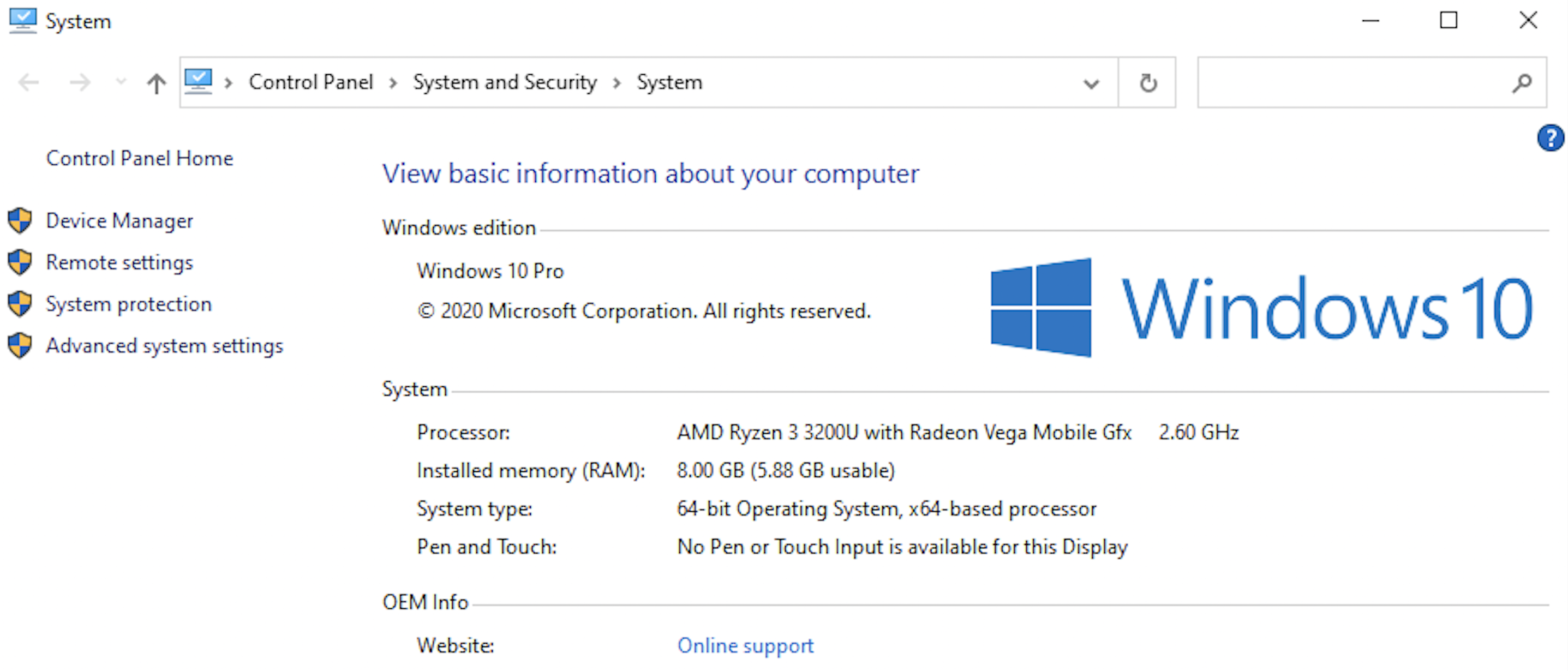Click the shield icon beside Device Manager
Screen dimensions: 1568x671
pyautogui.click(x=20, y=220)
